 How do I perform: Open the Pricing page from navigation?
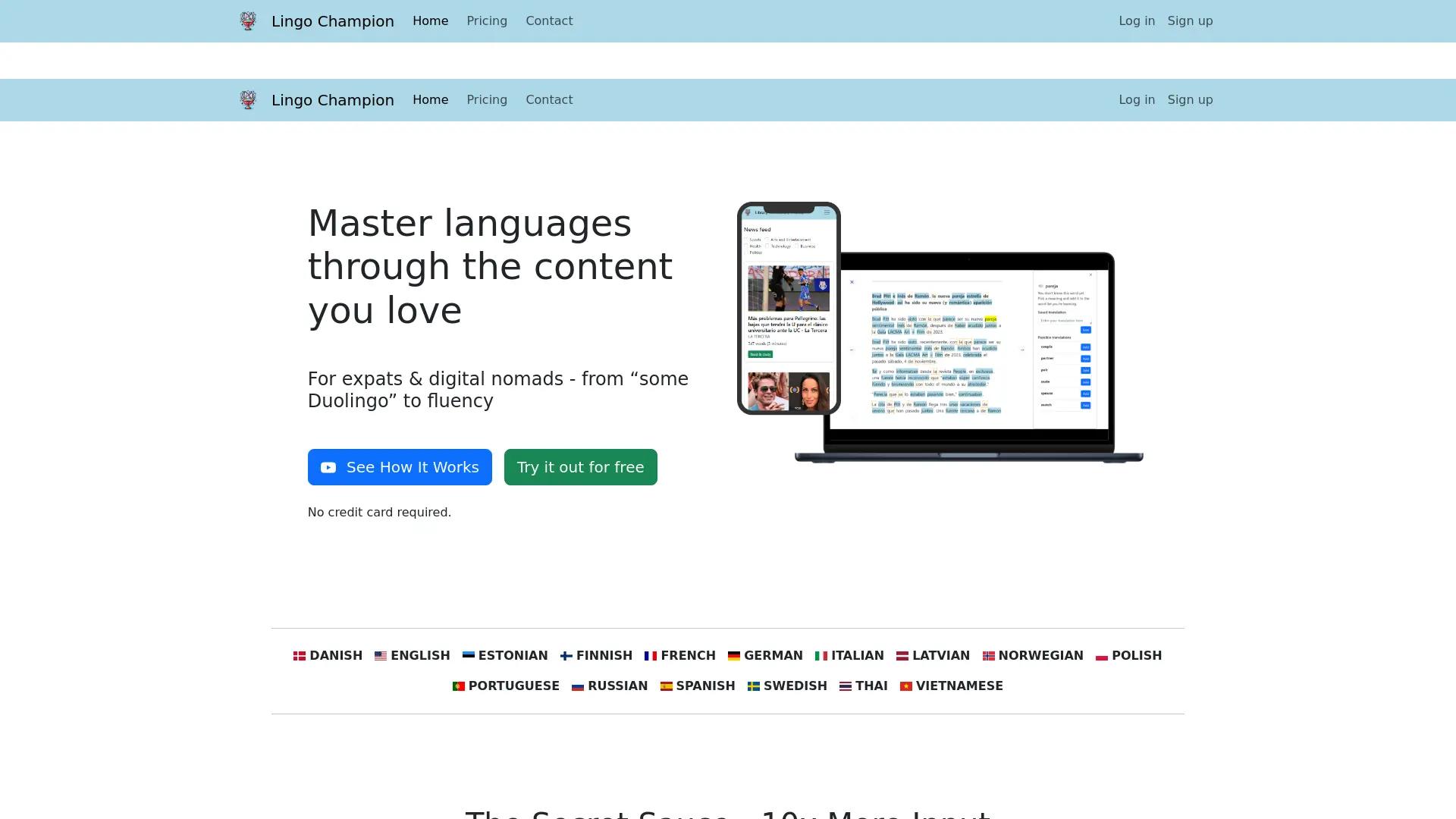tap(486, 20)
